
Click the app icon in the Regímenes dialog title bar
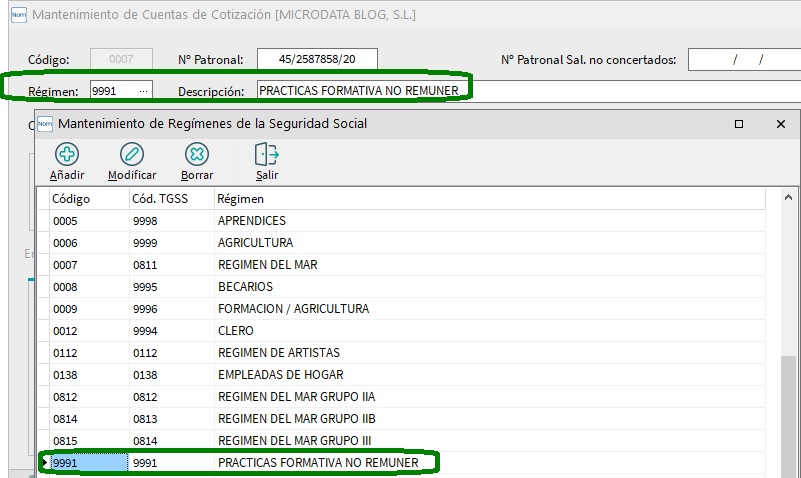pos(45,124)
